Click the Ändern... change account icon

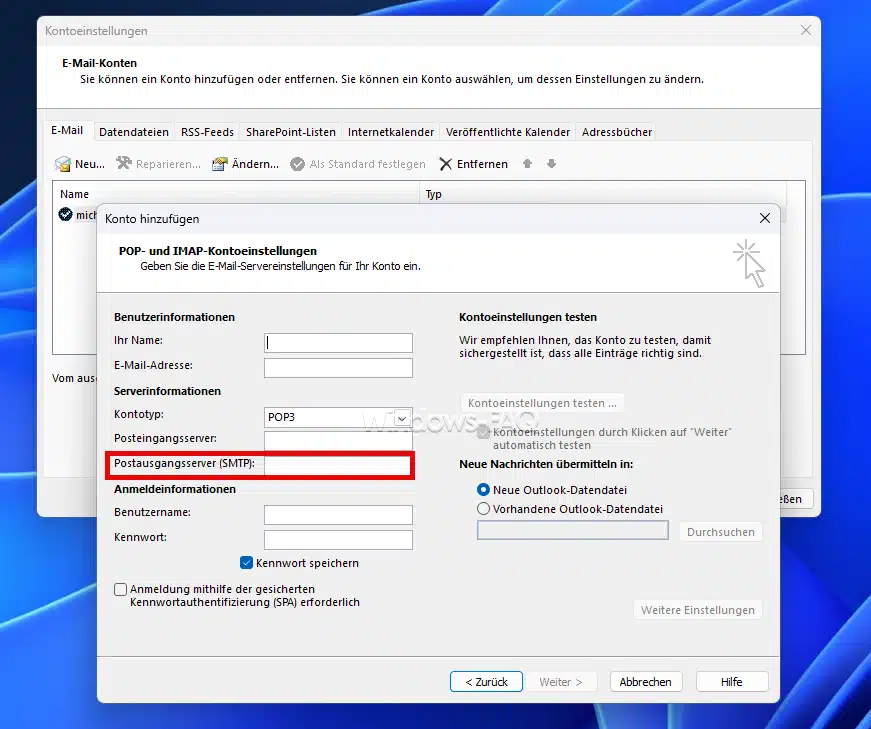[x=220, y=164]
